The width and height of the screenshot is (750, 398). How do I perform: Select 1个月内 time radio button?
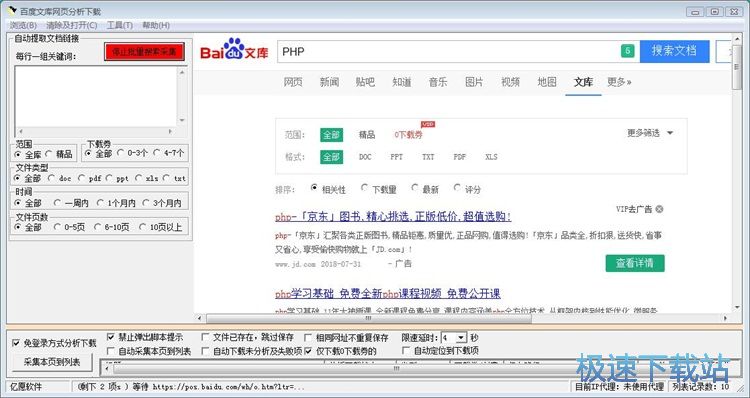(116, 203)
